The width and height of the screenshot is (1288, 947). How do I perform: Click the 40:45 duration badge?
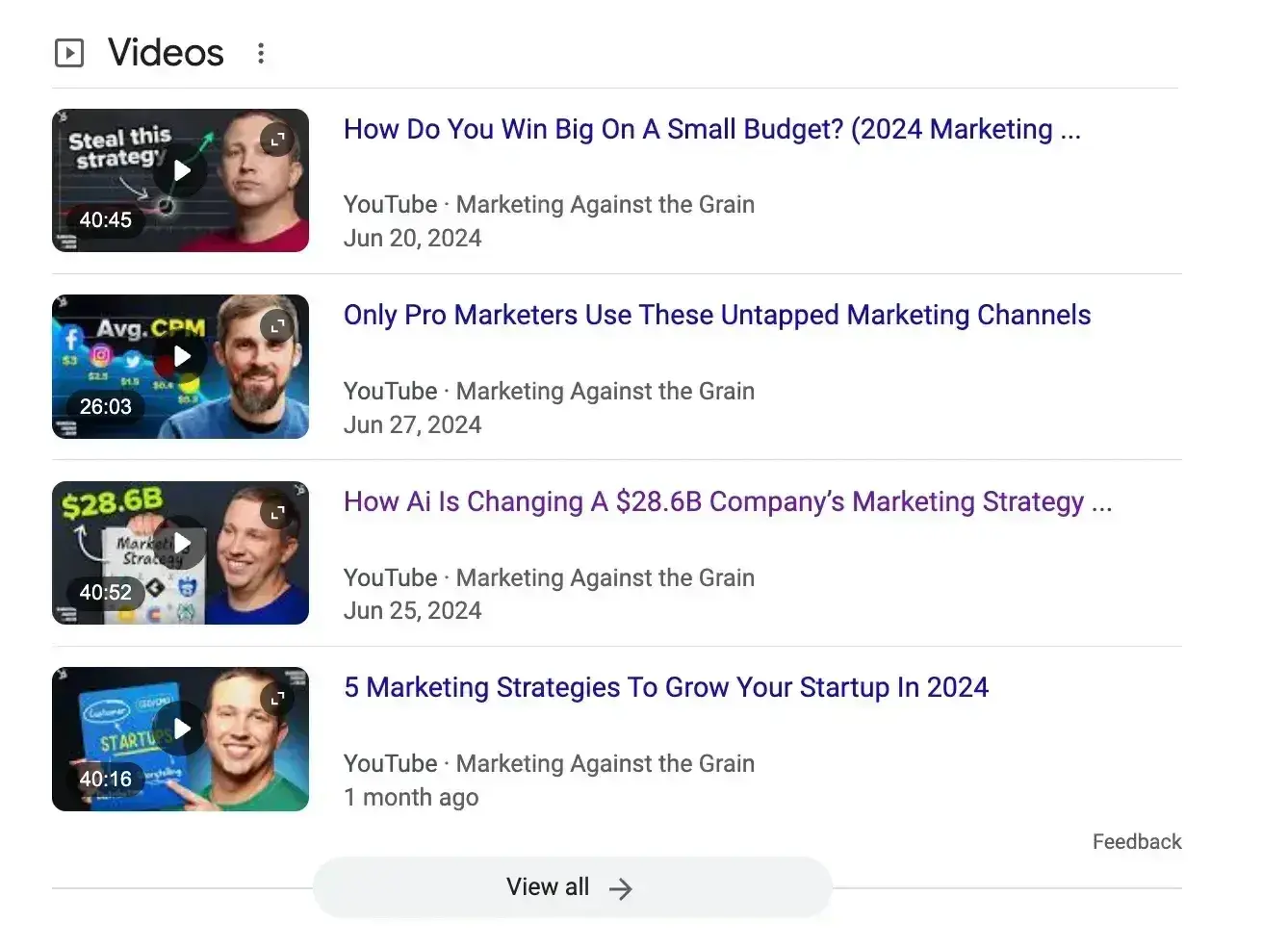[105, 219]
